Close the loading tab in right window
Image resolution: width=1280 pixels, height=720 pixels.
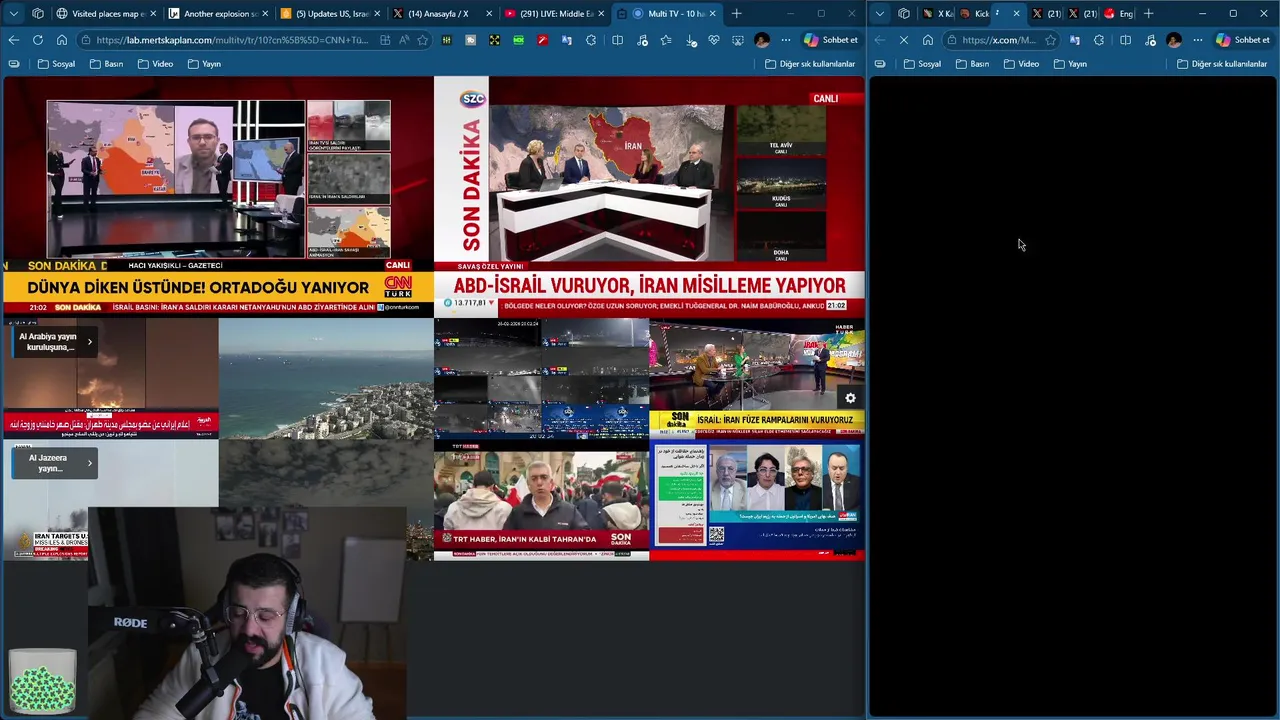click(1016, 13)
